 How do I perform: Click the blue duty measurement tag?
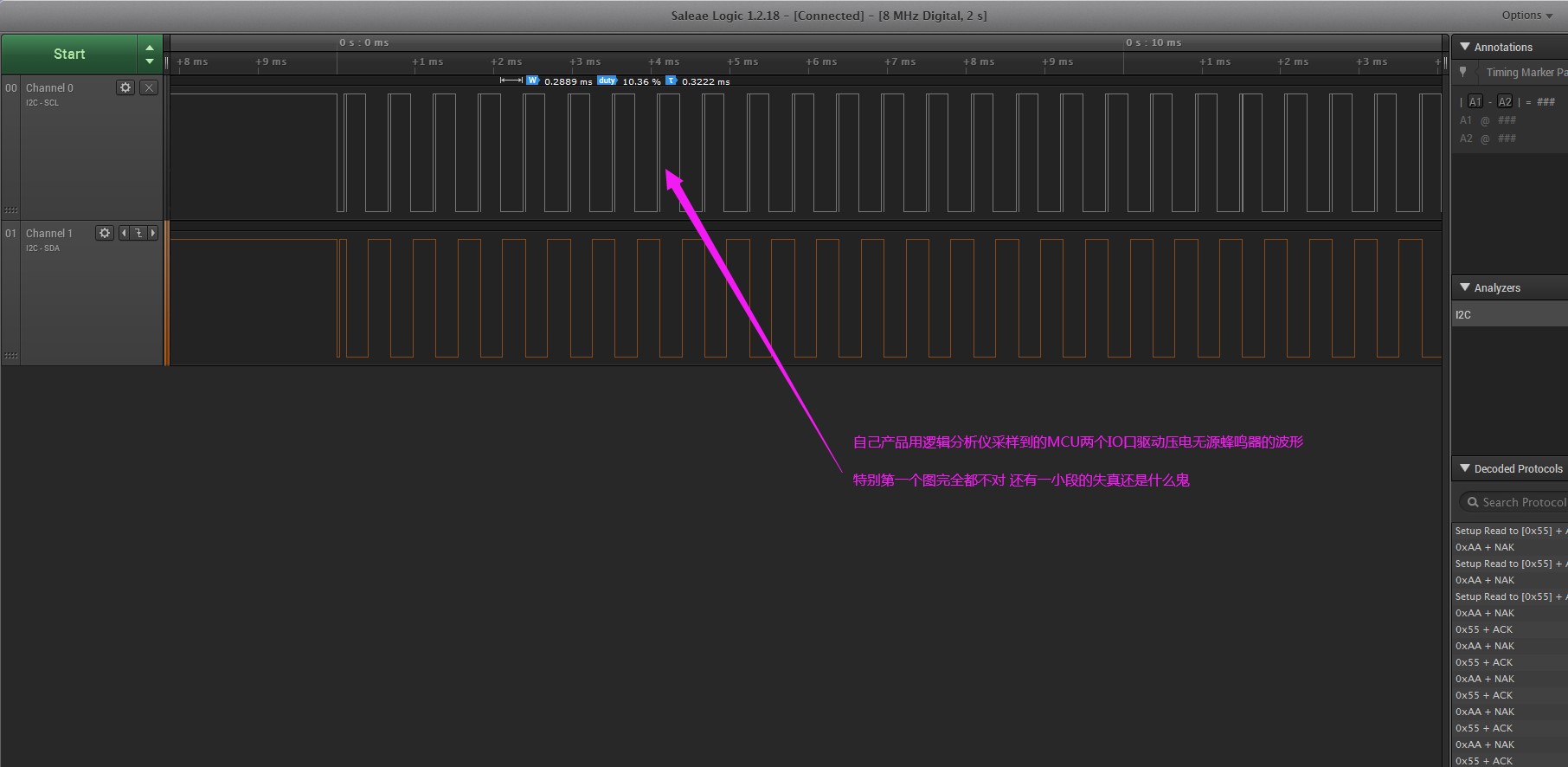(607, 81)
